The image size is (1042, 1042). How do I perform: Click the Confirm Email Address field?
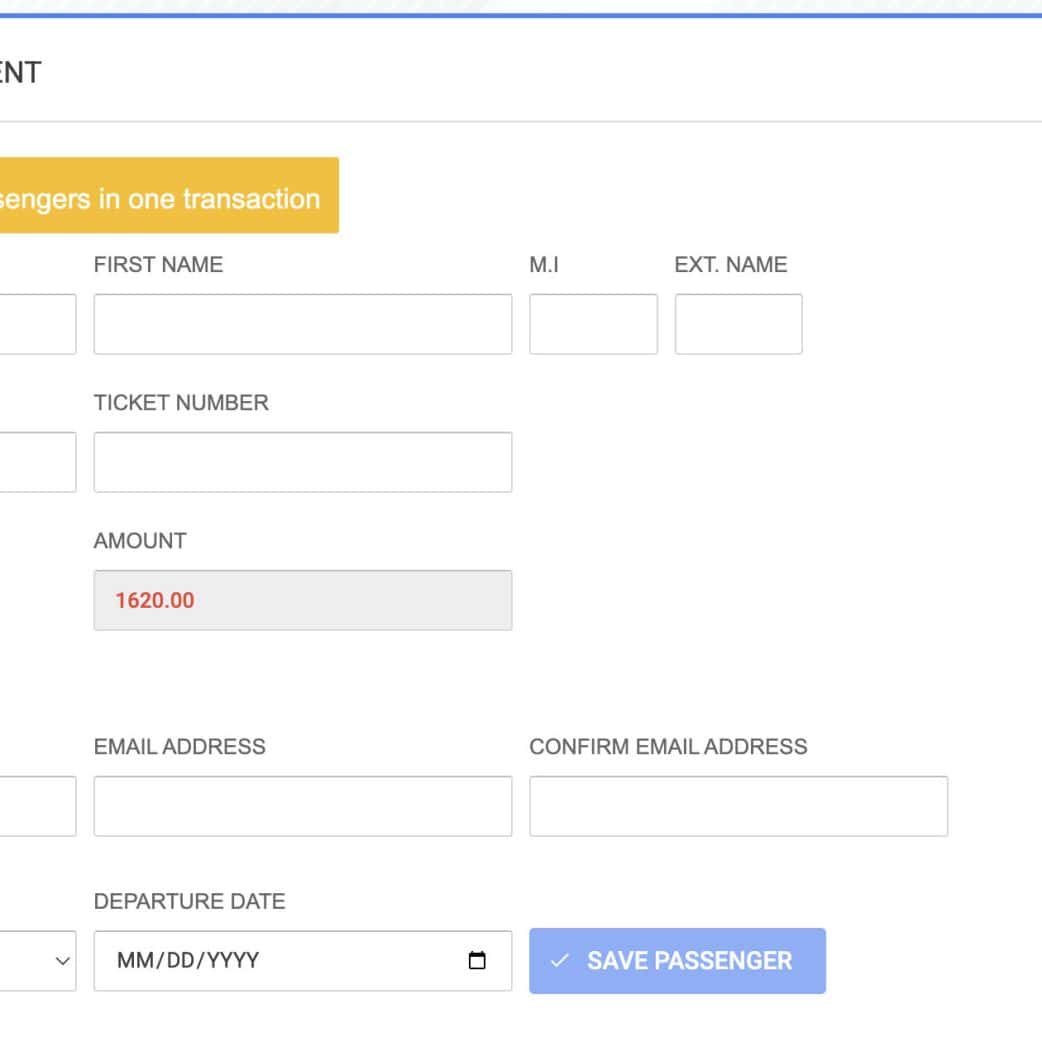coord(738,806)
